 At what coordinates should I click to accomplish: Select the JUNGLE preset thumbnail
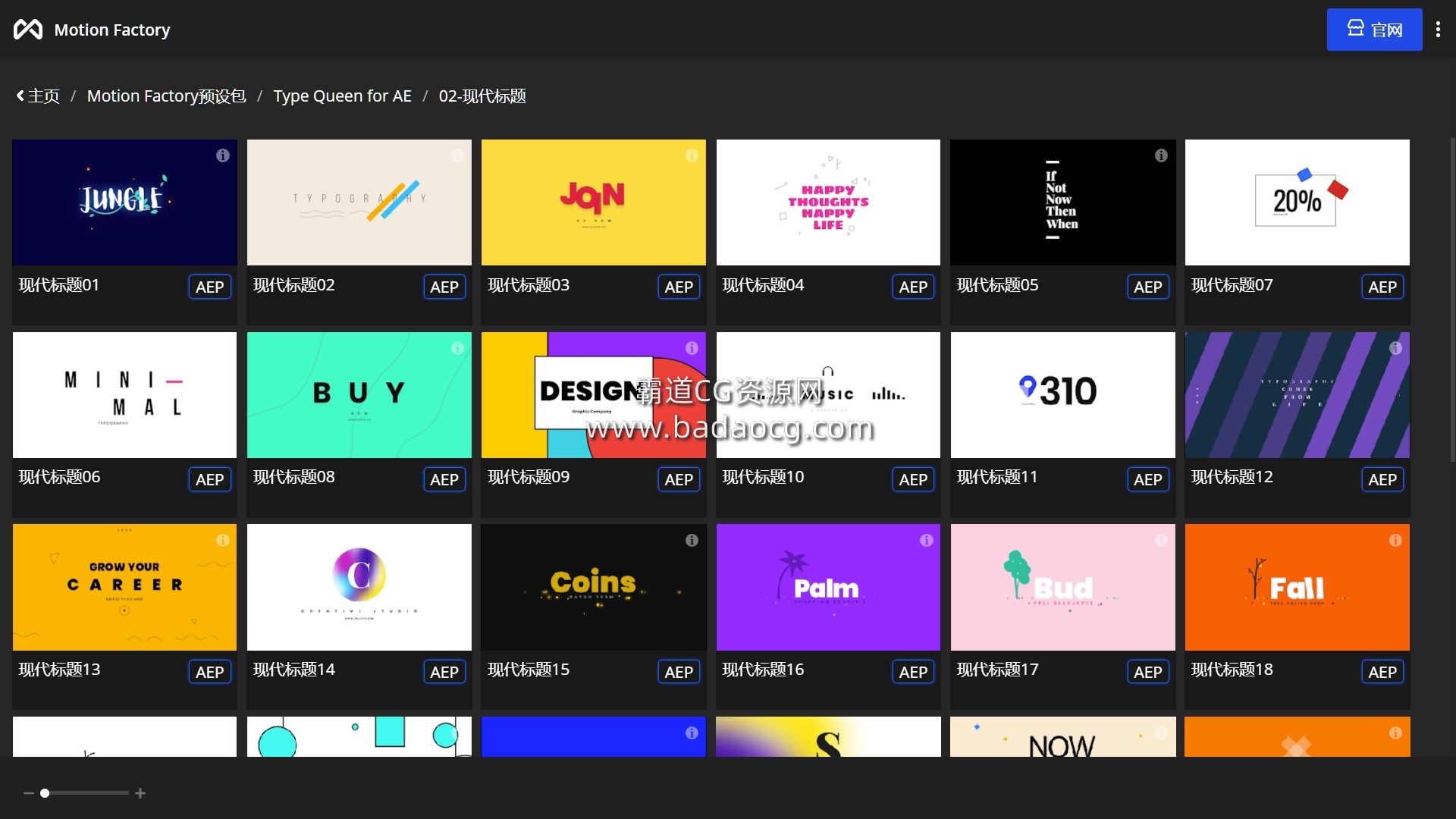[x=124, y=202]
